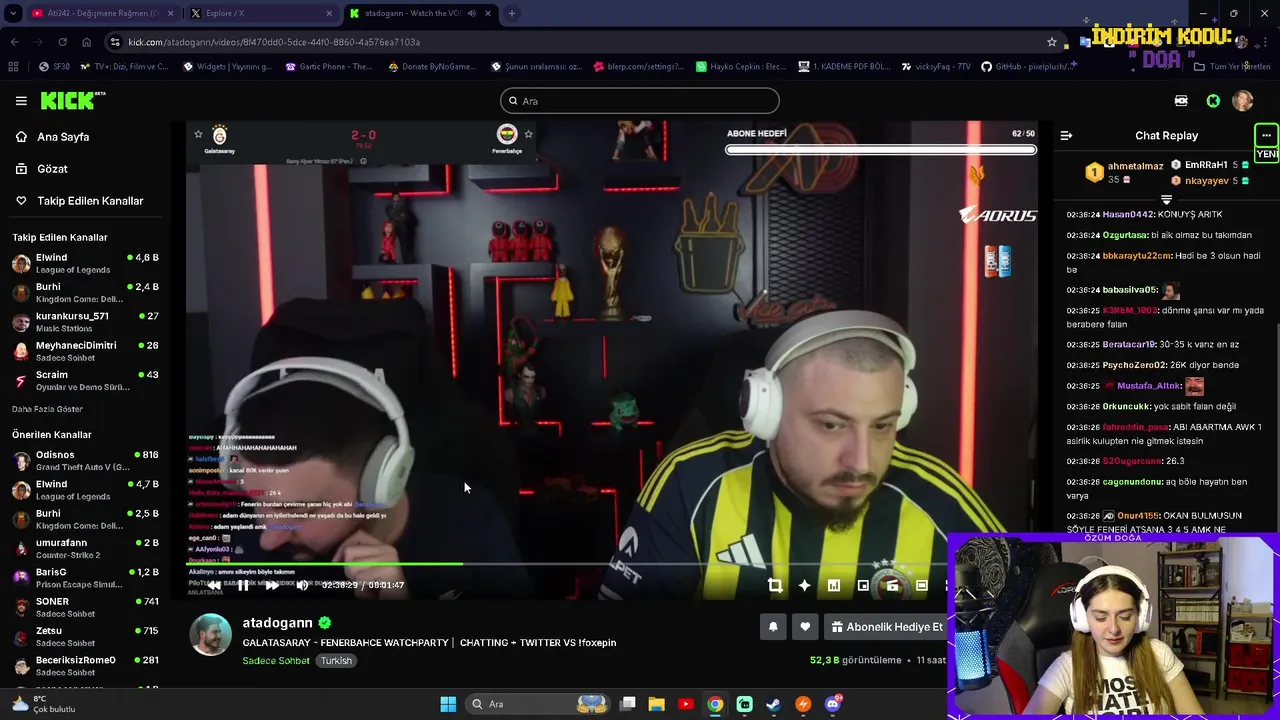The width and height of the screenshot is (1280, 720).
Task: Open the Gartic Phone bookmark
Action: pyautogui.click(x=329, y=67)
